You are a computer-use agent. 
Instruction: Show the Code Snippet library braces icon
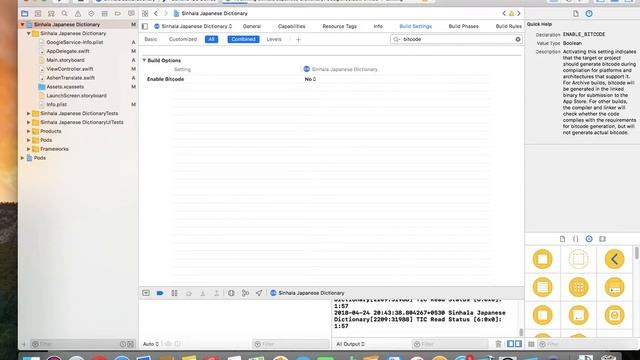[x=576, y=239]
